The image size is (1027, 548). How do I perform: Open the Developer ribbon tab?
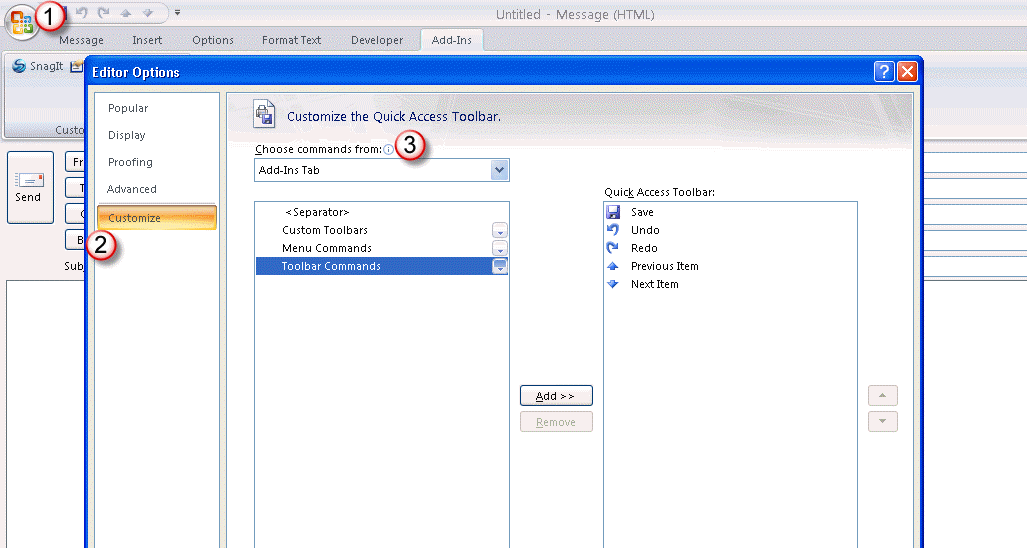point(377,40)
